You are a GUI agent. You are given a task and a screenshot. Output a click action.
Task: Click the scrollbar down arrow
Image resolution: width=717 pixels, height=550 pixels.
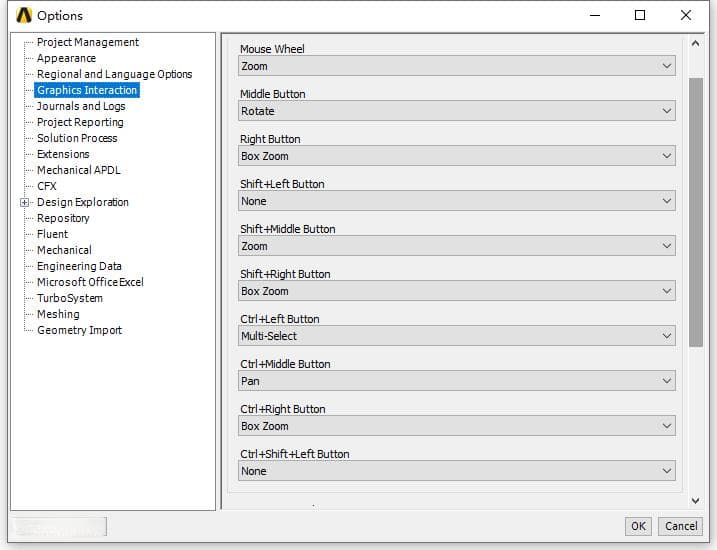(x=696, y=501)
